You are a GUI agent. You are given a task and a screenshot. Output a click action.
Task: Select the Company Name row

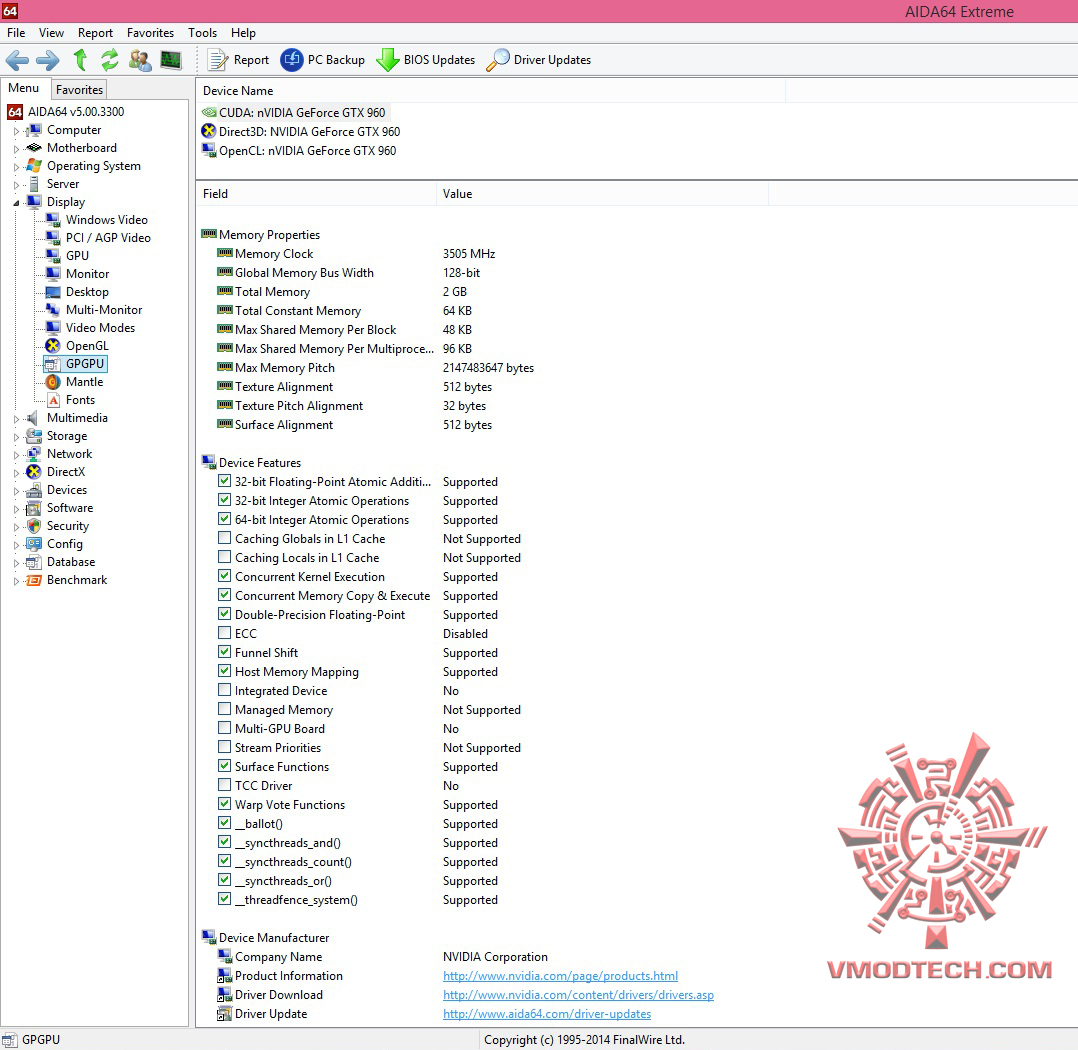(382, 956)
